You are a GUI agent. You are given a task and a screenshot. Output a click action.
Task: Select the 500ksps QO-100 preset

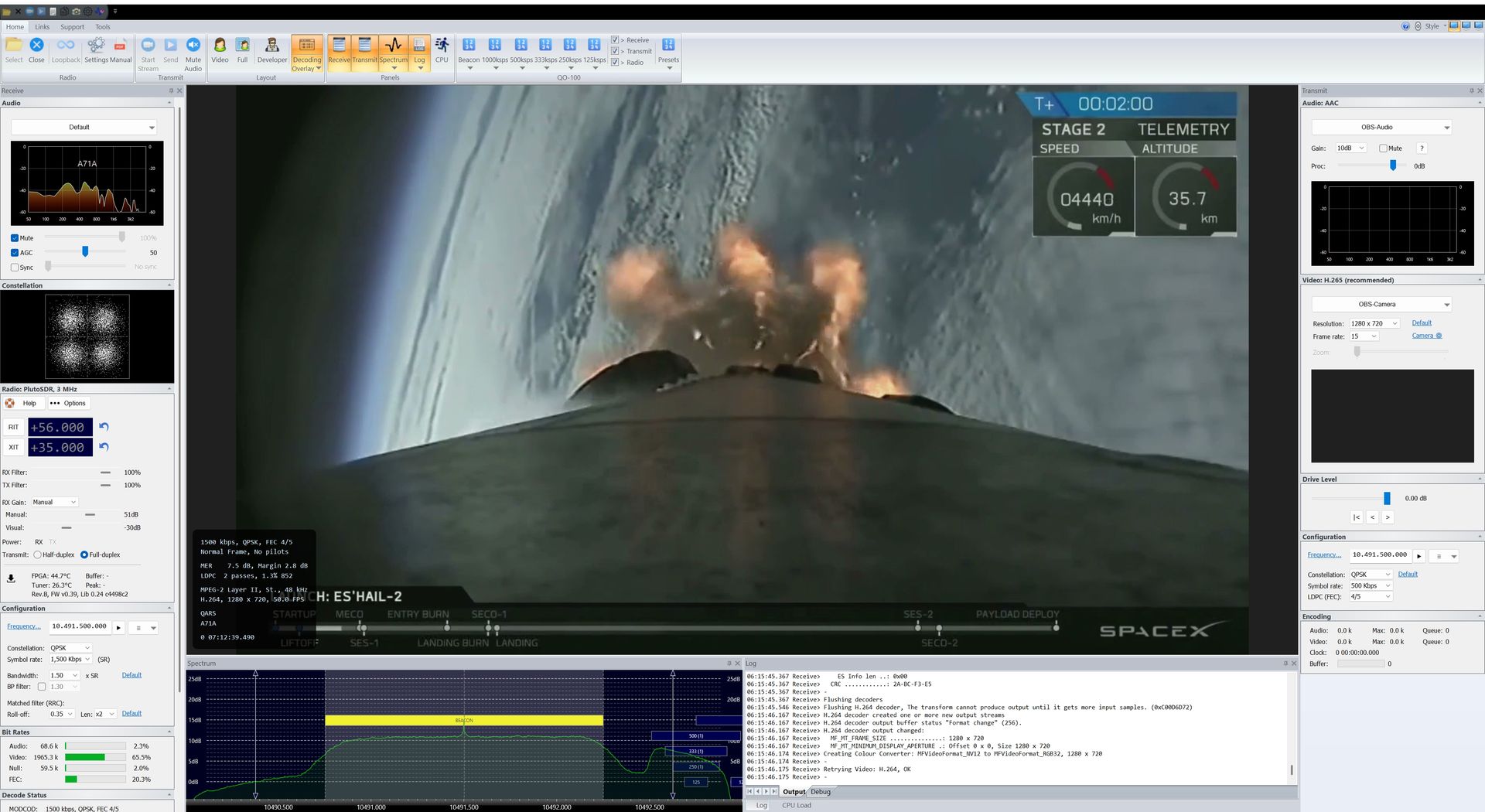[520, 46]
